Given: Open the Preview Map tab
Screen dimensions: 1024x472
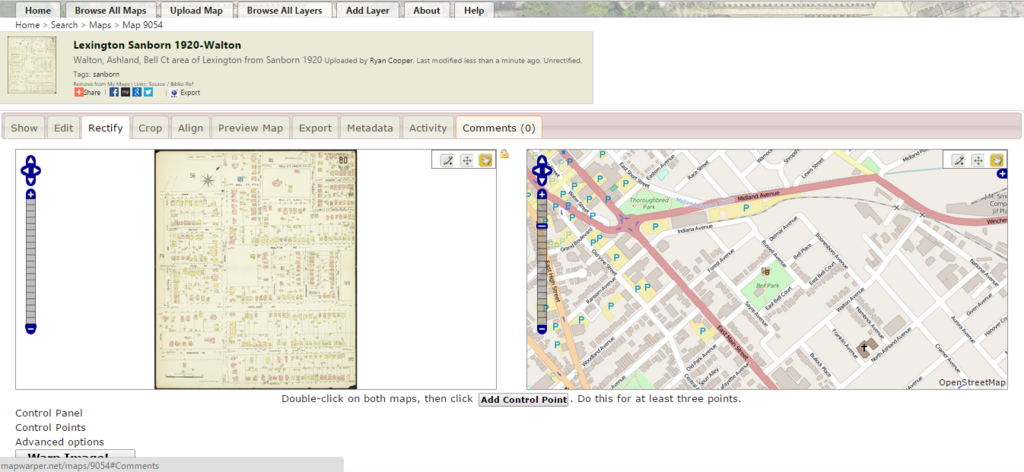Looking at the screenshot, I should tap(250, 128).
